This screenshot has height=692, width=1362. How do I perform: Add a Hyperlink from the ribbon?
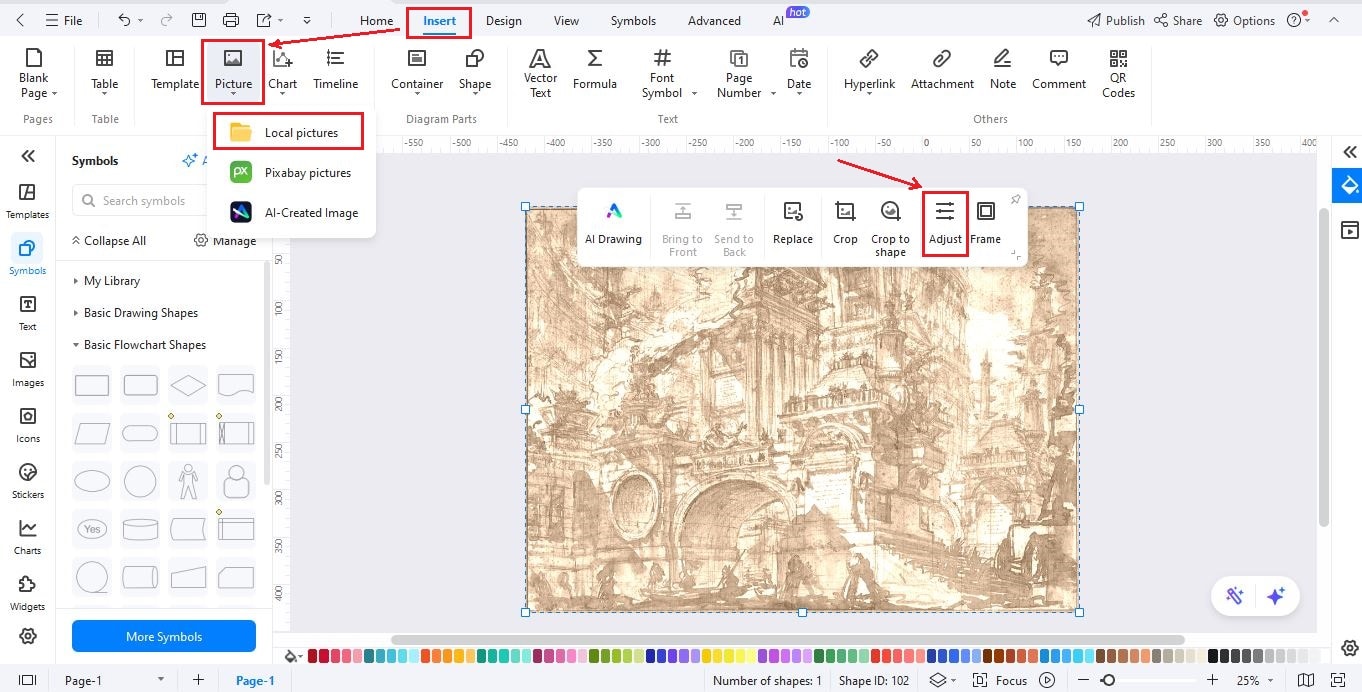tap(869, 70)
